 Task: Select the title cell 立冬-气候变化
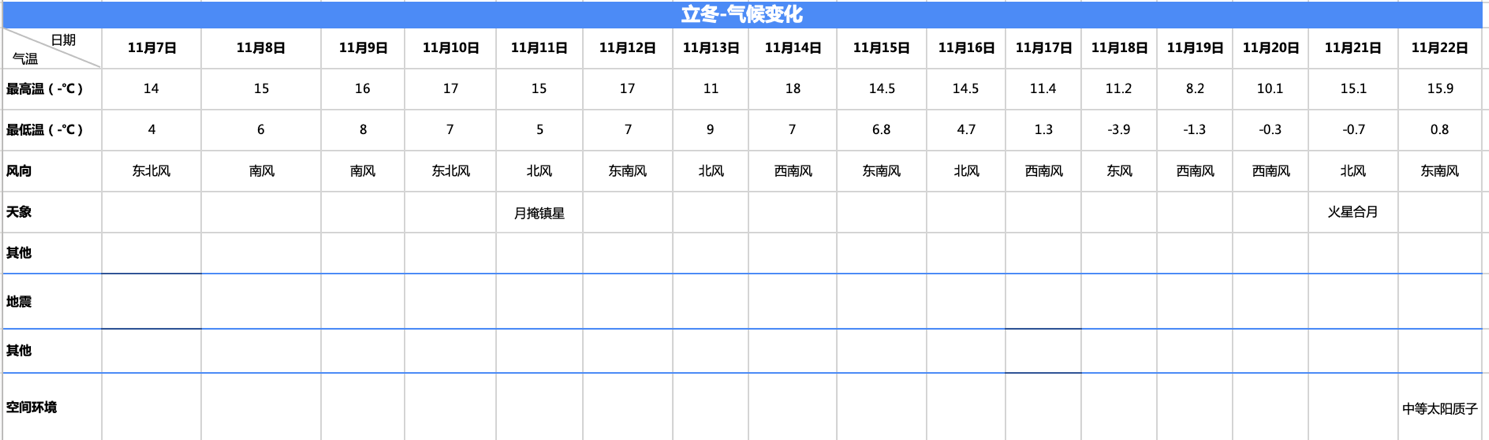click(741, 15)
